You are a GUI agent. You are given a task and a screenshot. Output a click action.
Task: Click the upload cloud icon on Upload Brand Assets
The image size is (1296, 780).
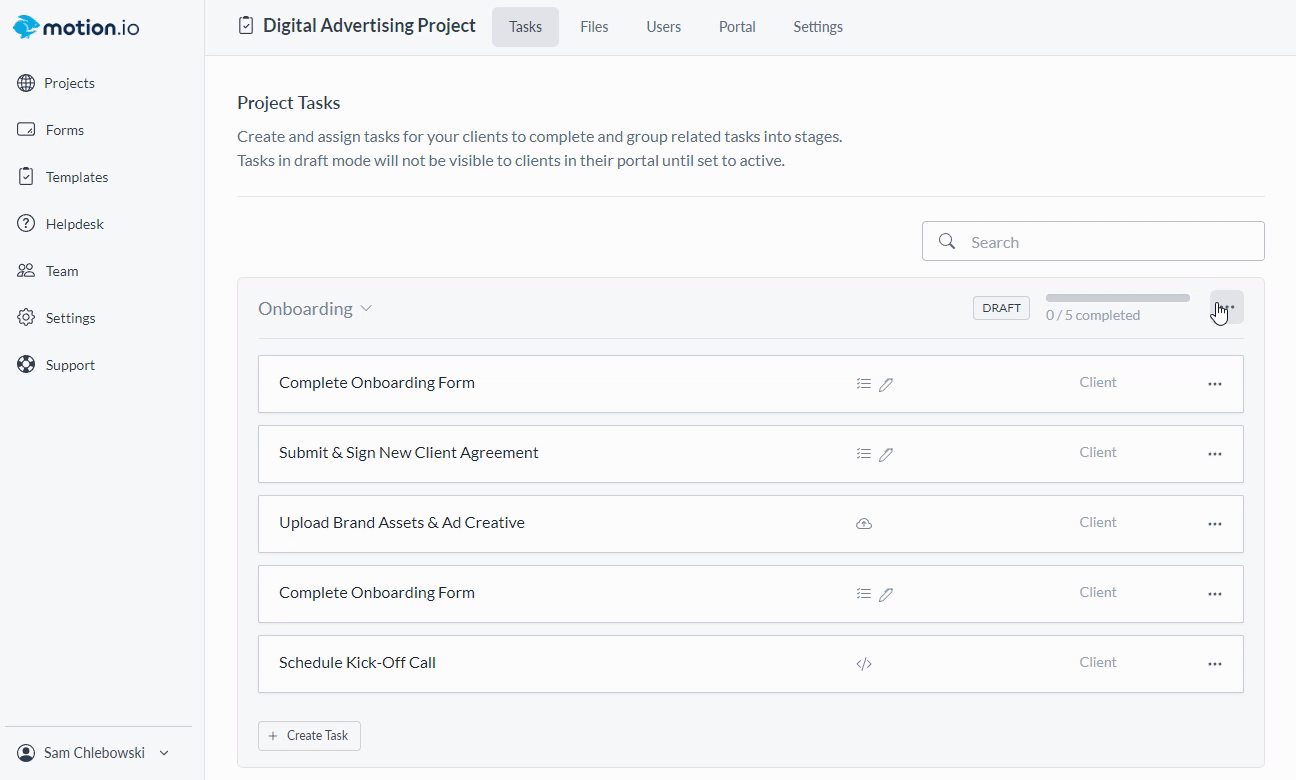pyautogui.click(x=864, y=524)
